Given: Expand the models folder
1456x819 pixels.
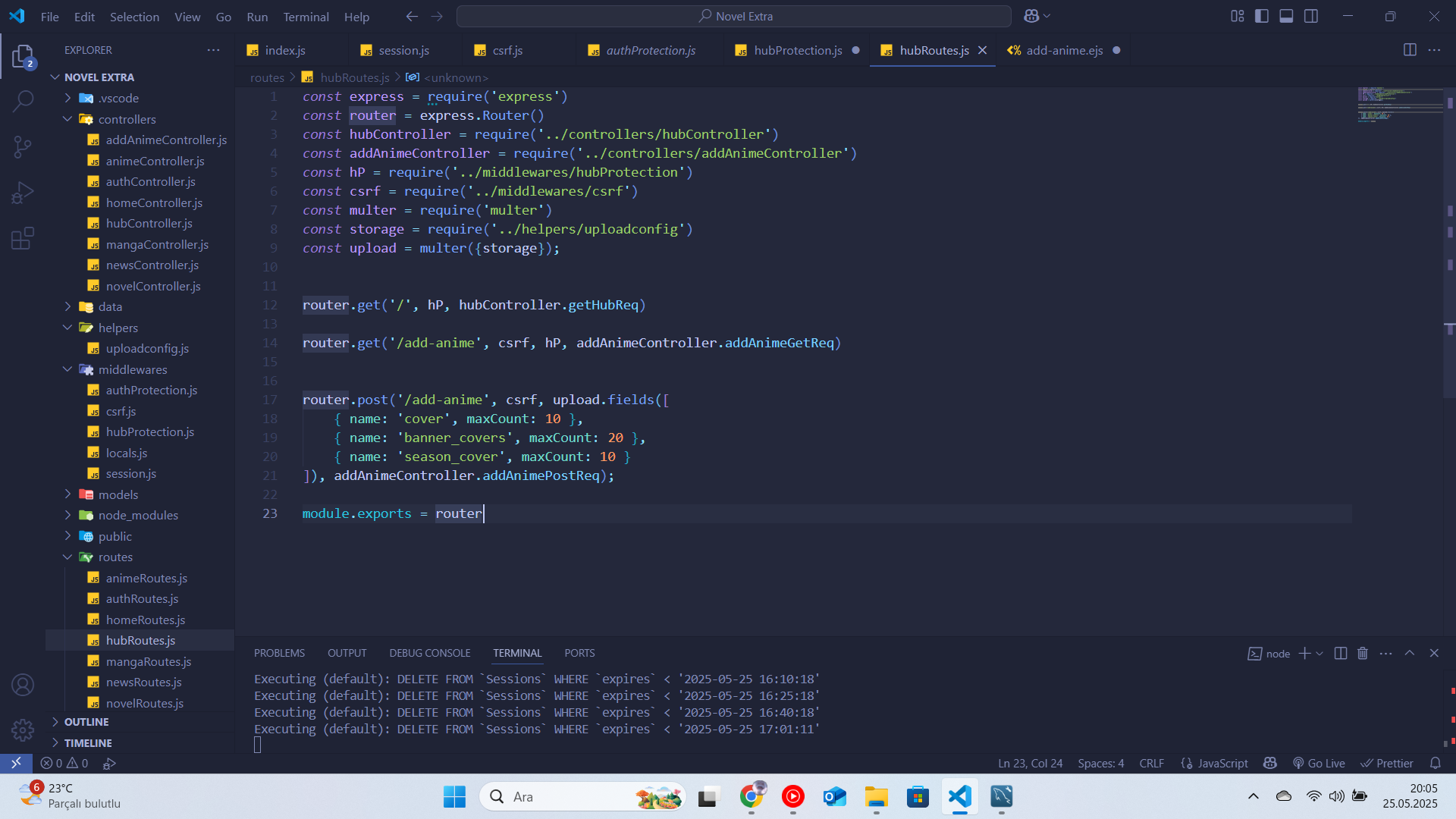Looking at the screenshot, I should 118,494.
